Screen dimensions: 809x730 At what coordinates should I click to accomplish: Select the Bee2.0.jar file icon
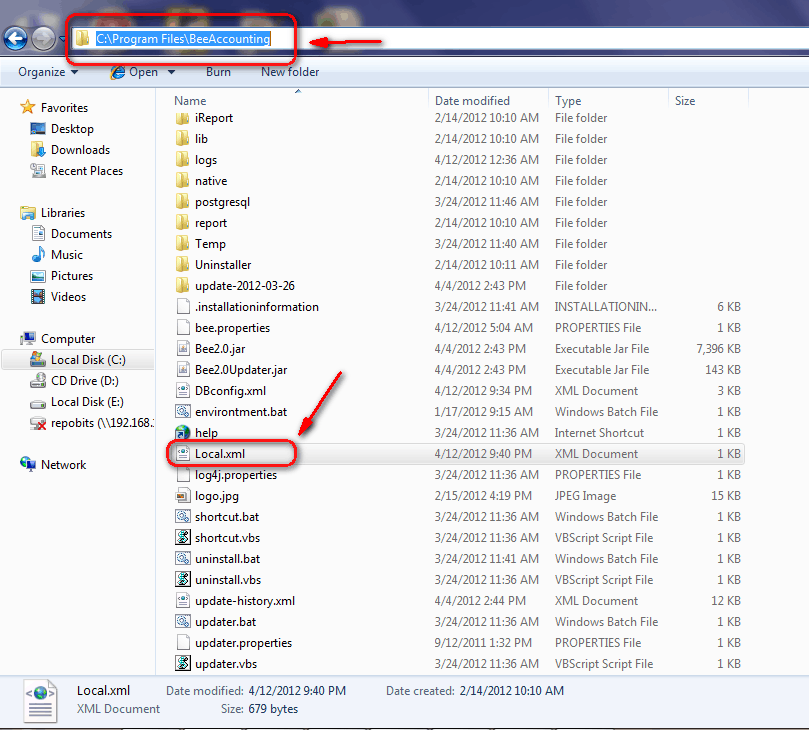(183, 349)
